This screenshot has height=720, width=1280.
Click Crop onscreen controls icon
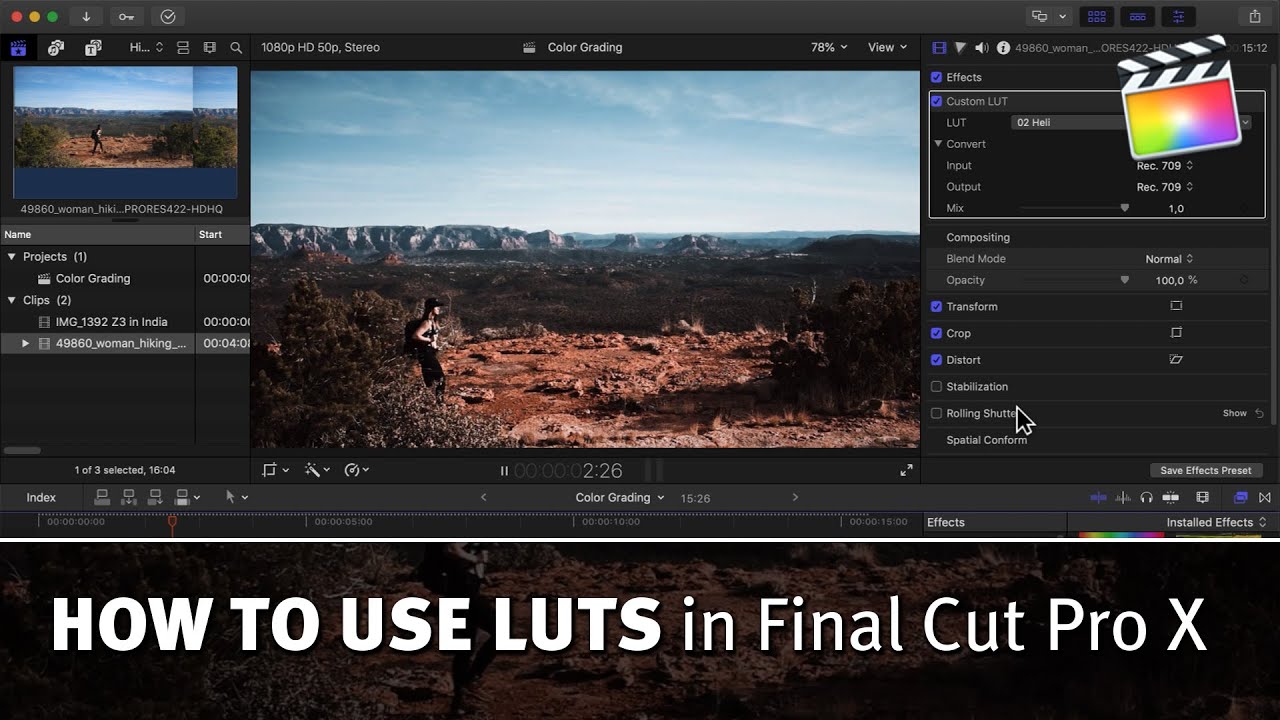(x=1176, y=333)
